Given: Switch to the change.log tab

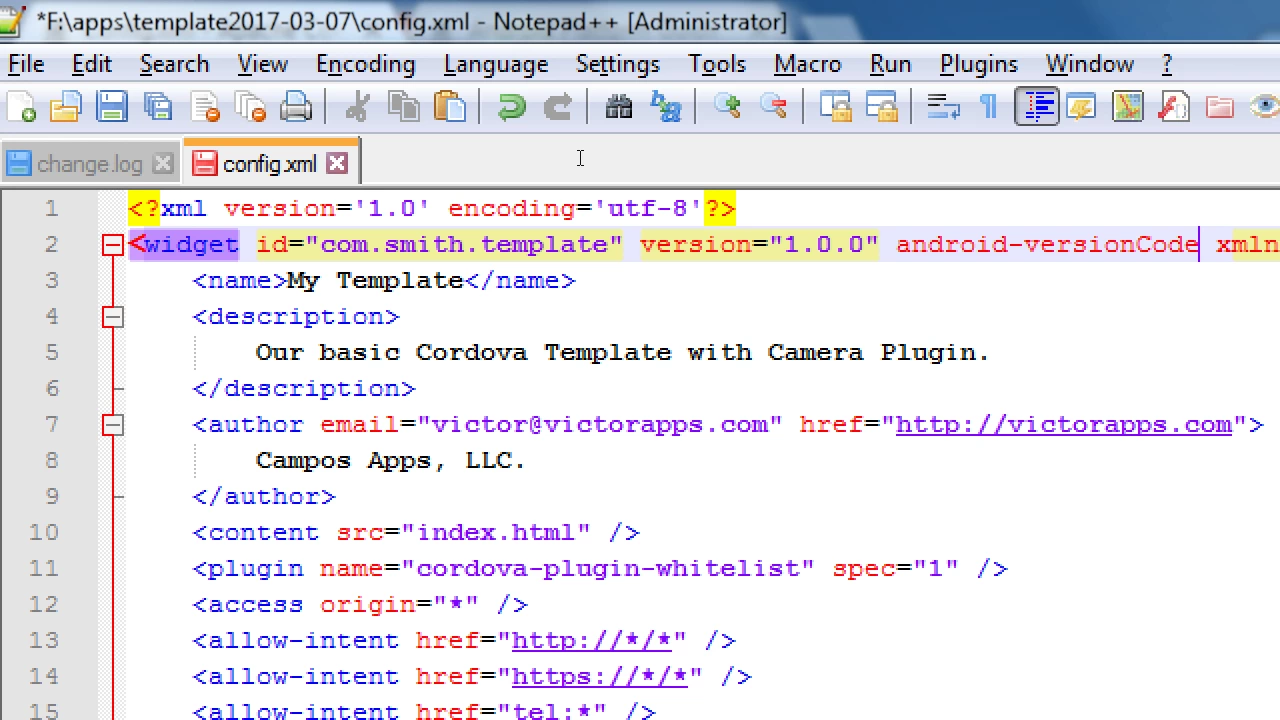Looking at the screenshot, I should click(x=90, y=164).
